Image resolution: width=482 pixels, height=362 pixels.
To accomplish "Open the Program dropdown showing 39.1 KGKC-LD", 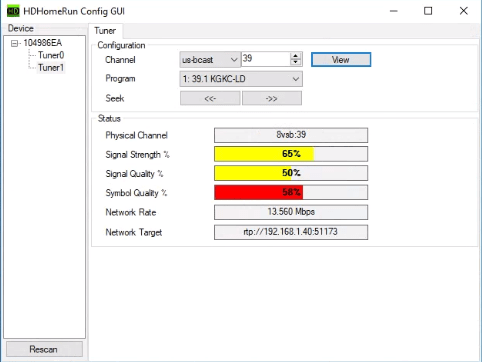I will 241,79.
